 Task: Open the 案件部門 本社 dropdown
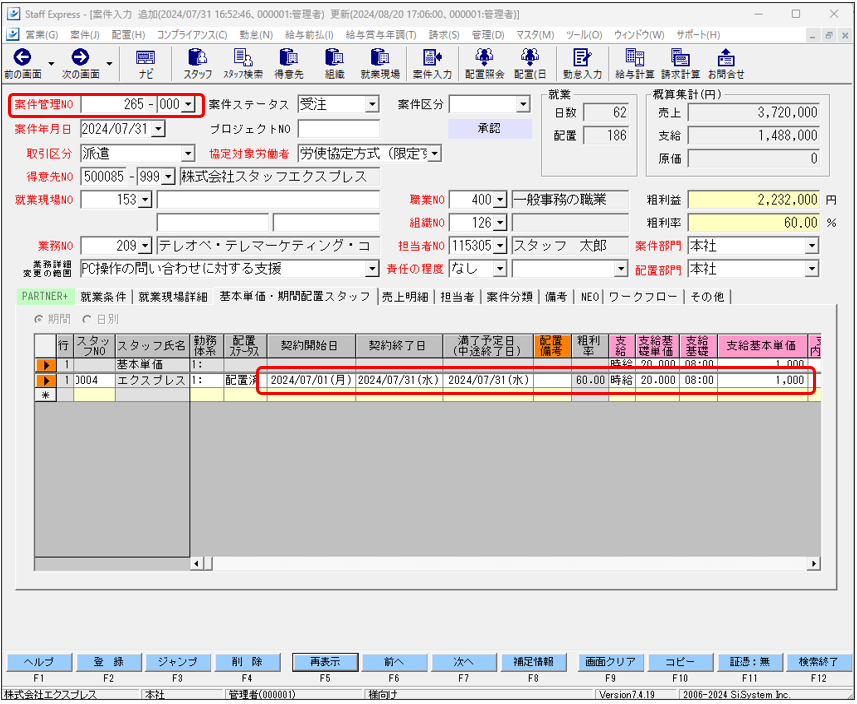tap(812, 246)
